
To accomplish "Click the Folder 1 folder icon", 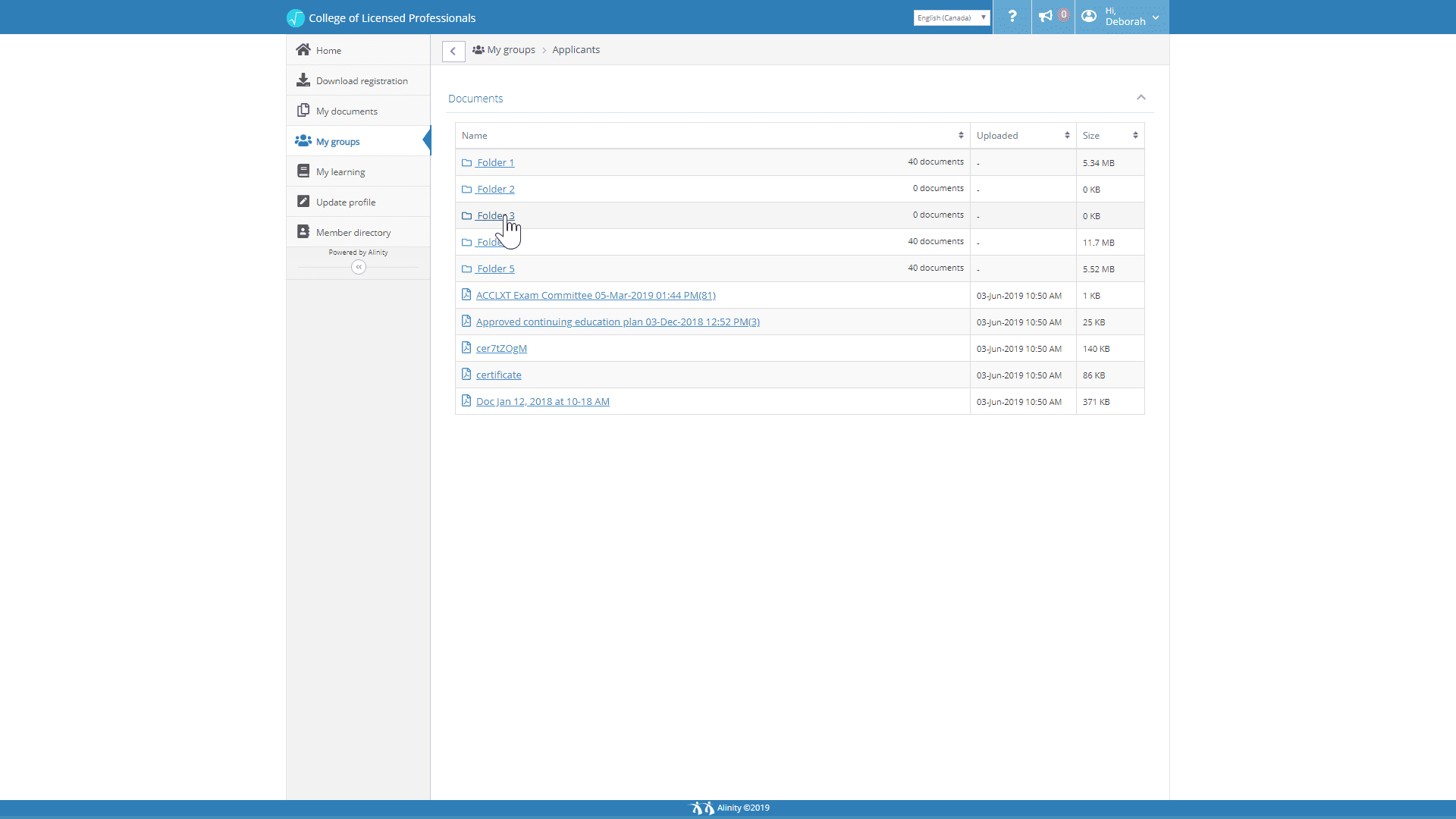I will click(467, 162).
